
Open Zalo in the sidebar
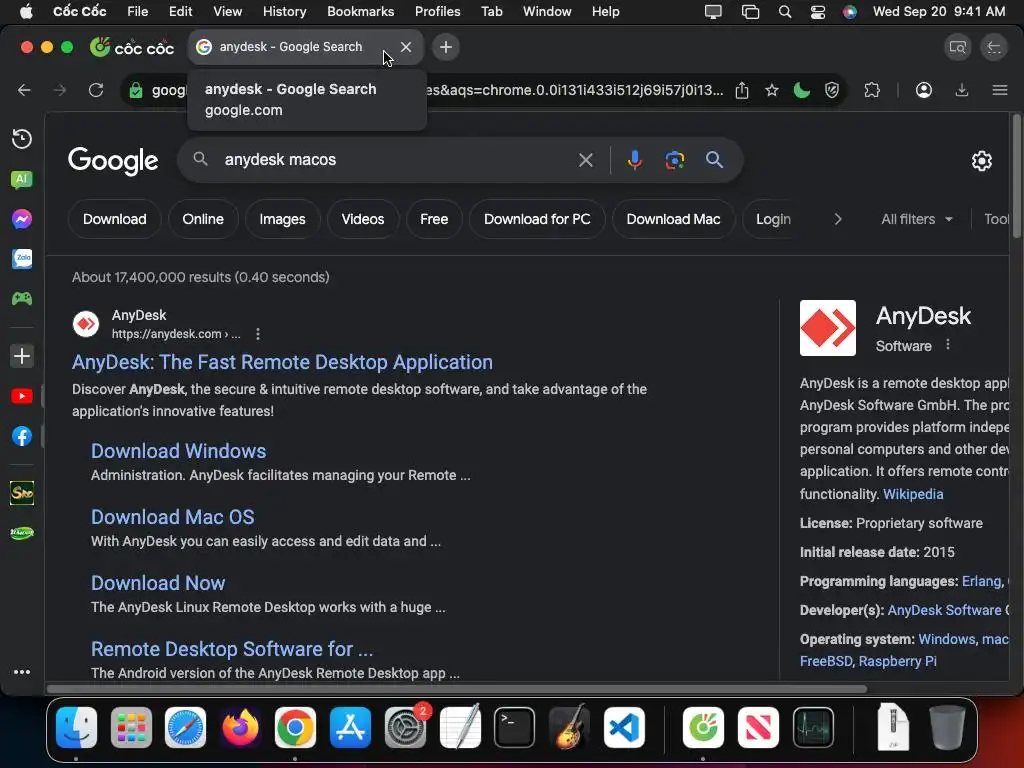click(x=22, y=259)
